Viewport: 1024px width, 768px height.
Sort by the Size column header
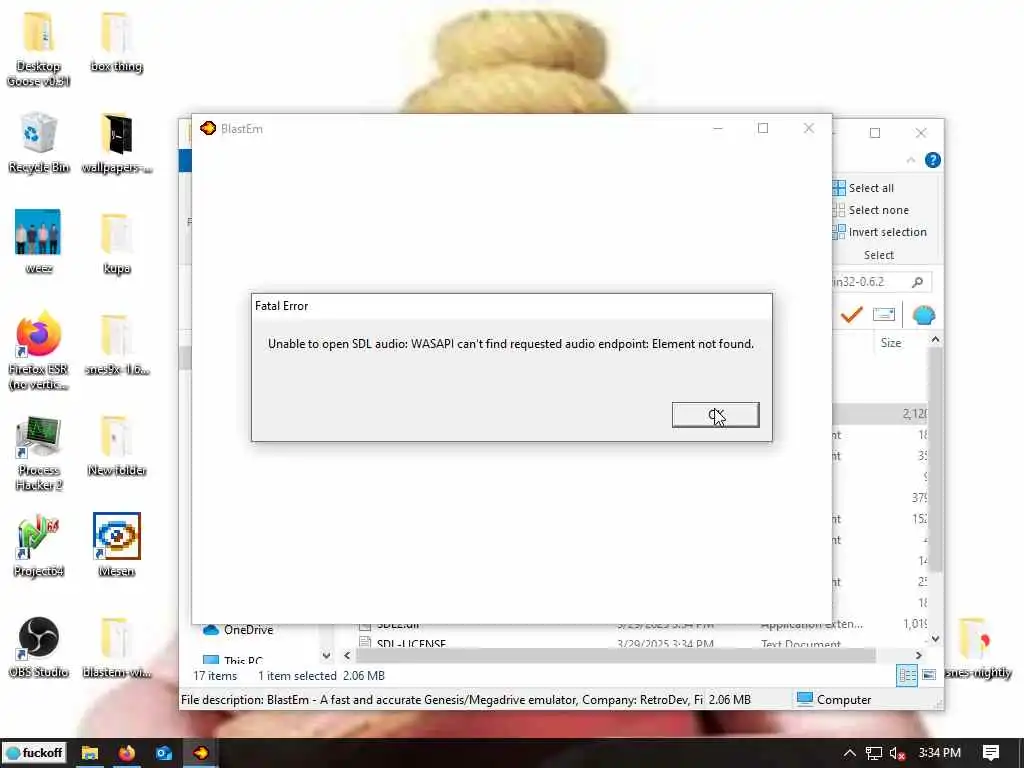point(891,343)
